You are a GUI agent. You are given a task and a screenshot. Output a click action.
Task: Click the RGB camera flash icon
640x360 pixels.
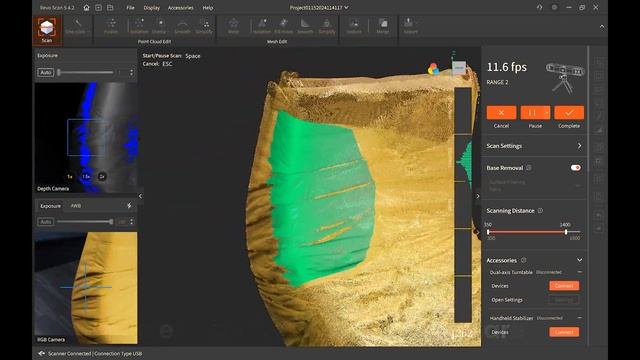[x=129, y=206]
